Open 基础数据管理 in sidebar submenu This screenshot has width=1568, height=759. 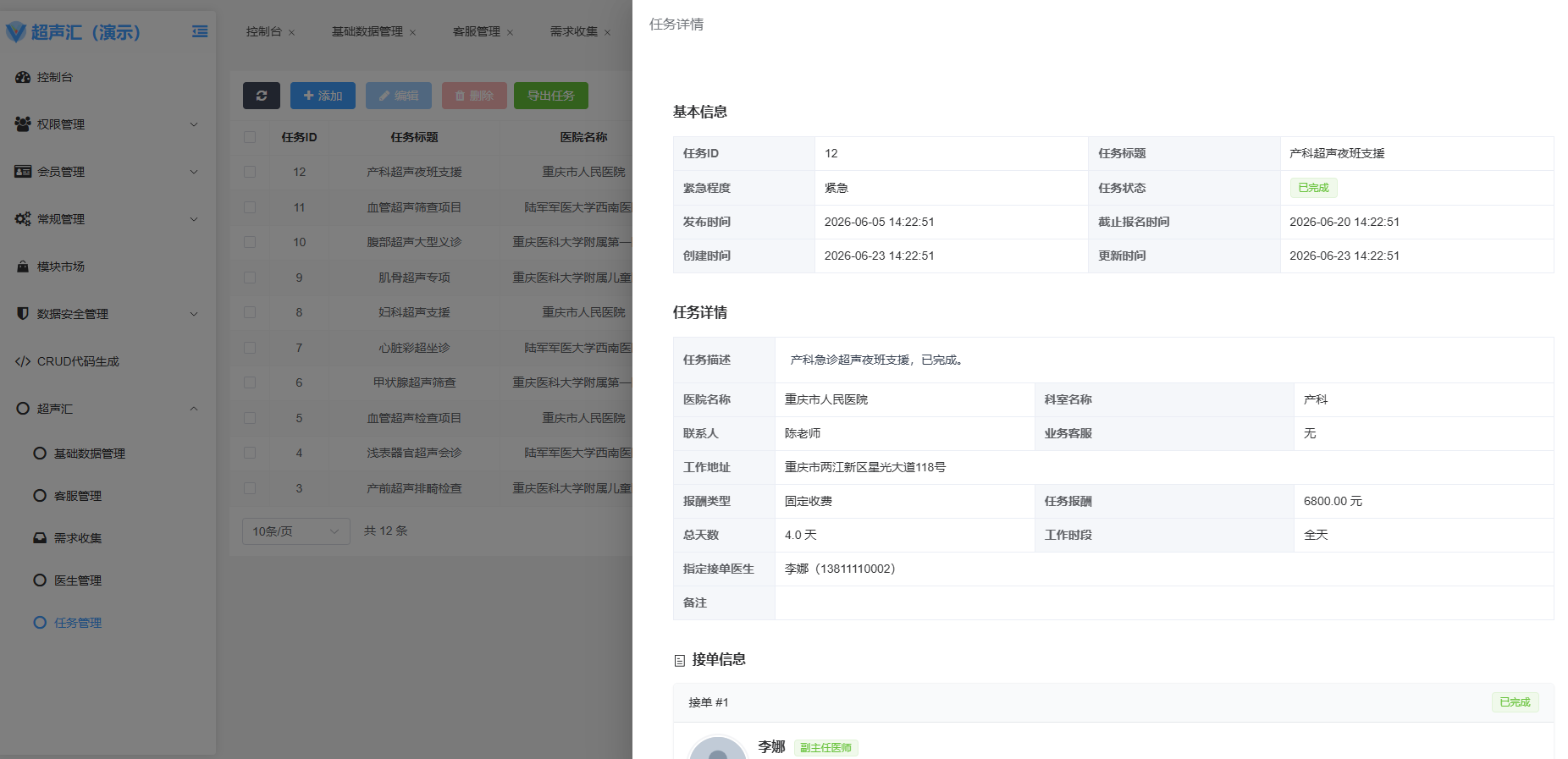(89, 454)
